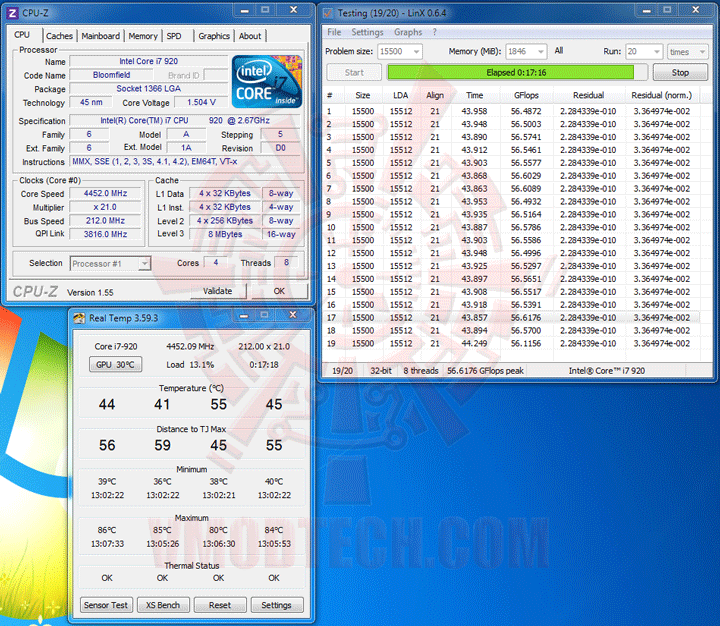Click the Sensor Test button in Real Temp
The height and width of the screenshot is (626, 720).
106,605
